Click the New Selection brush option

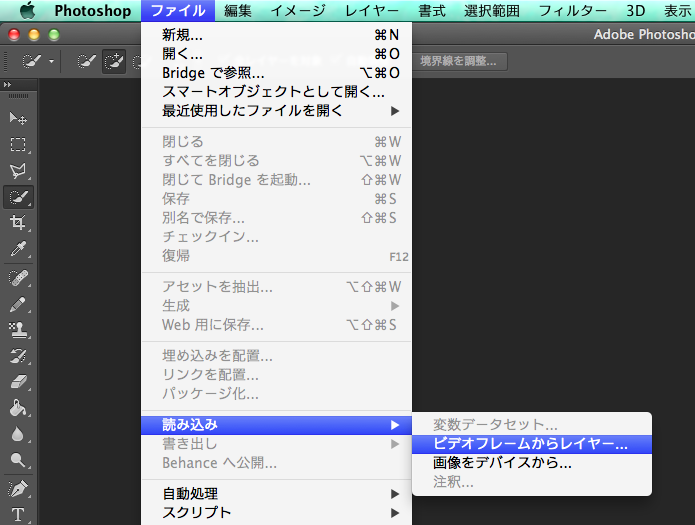point(86,61)
